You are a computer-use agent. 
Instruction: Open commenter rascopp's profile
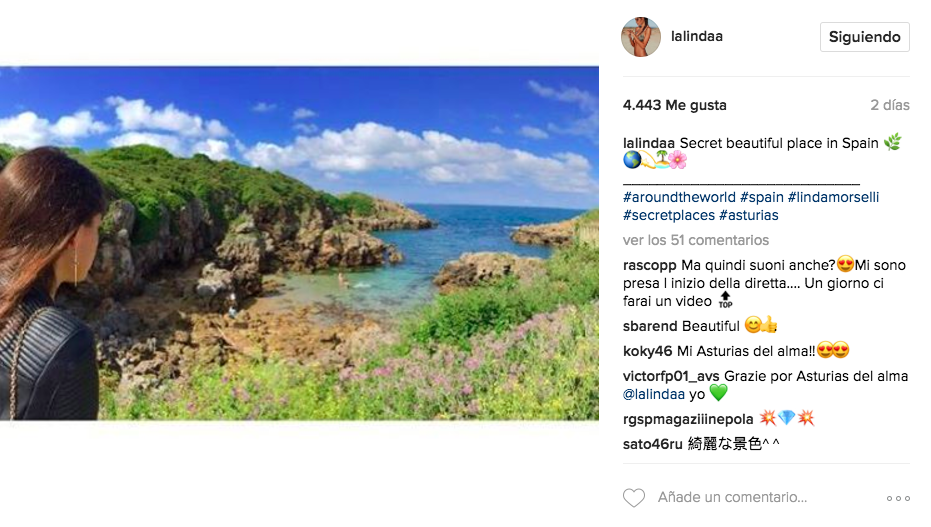point(650,265)
